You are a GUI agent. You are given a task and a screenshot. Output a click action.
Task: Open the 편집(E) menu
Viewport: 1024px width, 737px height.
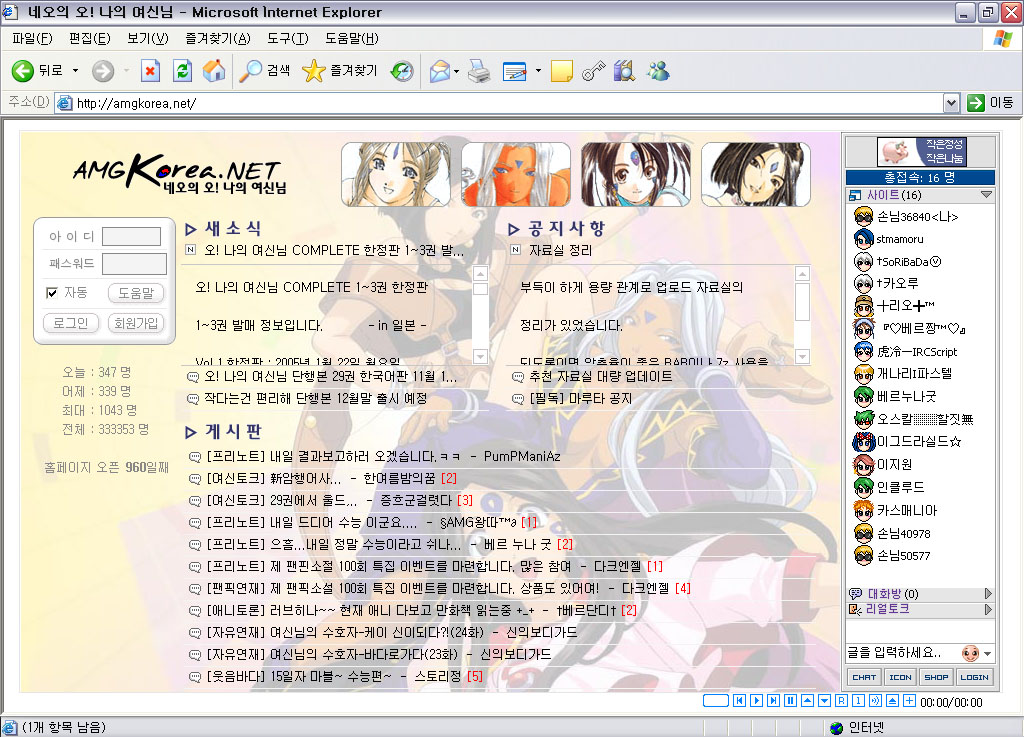pos(89,39)
